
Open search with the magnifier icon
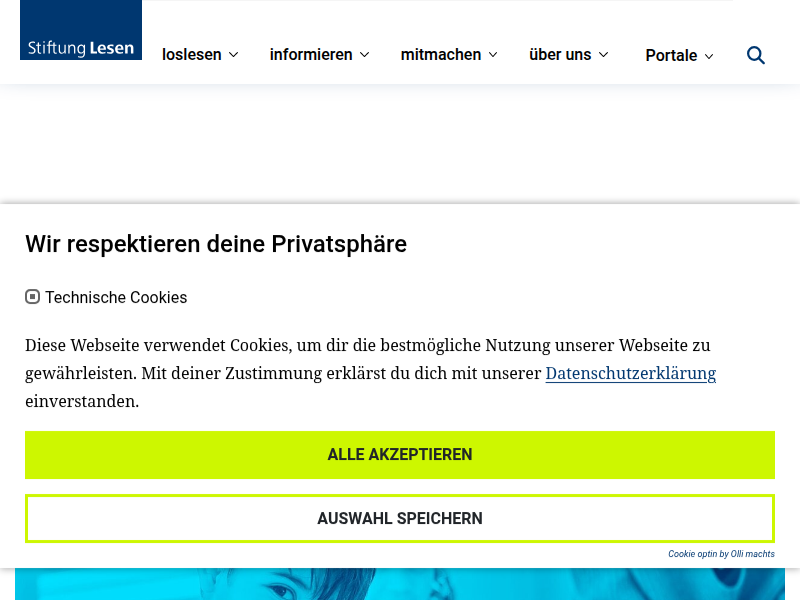click(756, 55)
